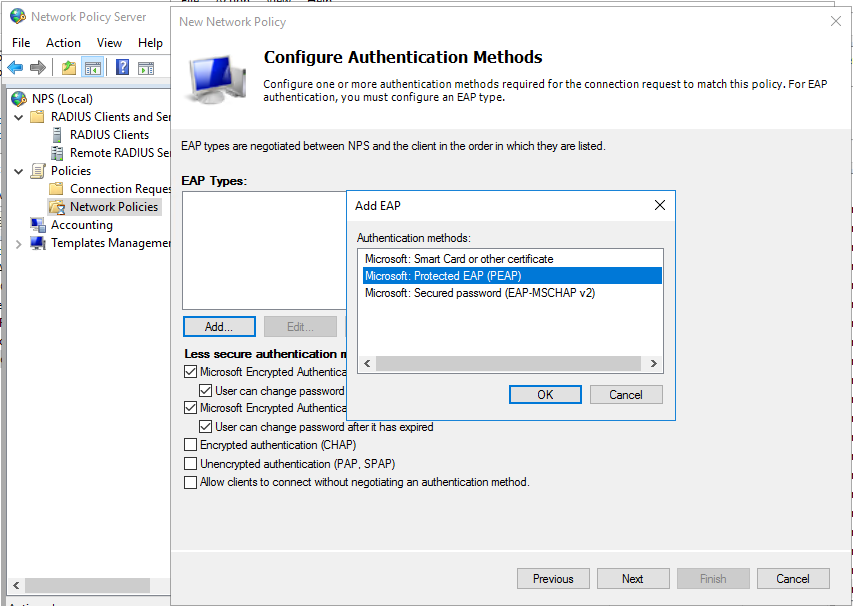This screenshot has width=853, height=606.
Task: Click the Add EAP horizontal scrollbar track
Action: pos(509,363)
